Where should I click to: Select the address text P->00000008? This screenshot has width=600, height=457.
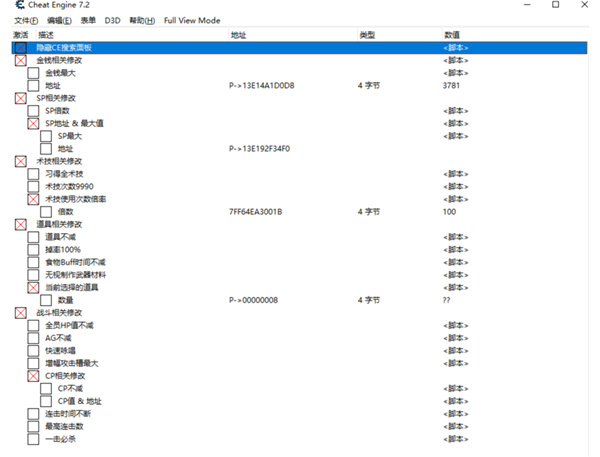(x=253, y=300)
